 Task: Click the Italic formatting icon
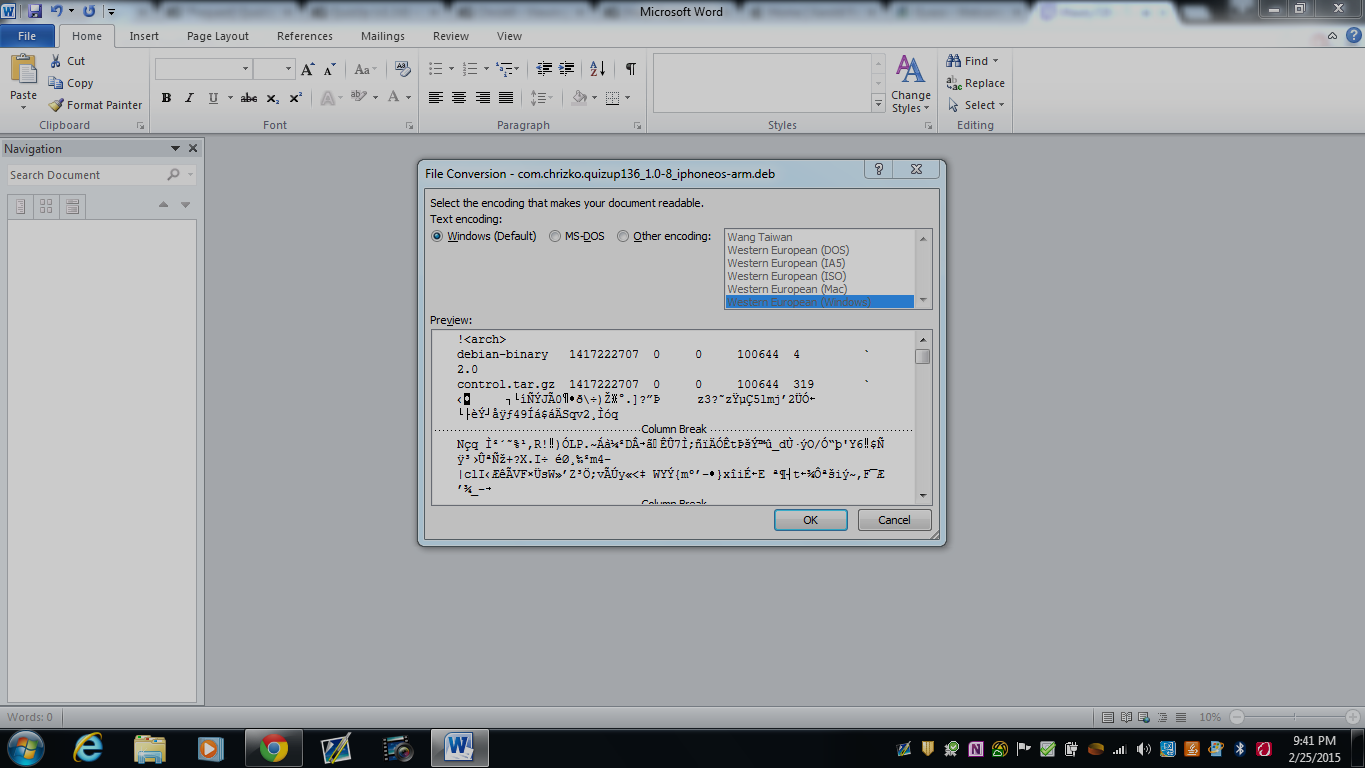tap(189, 98)
